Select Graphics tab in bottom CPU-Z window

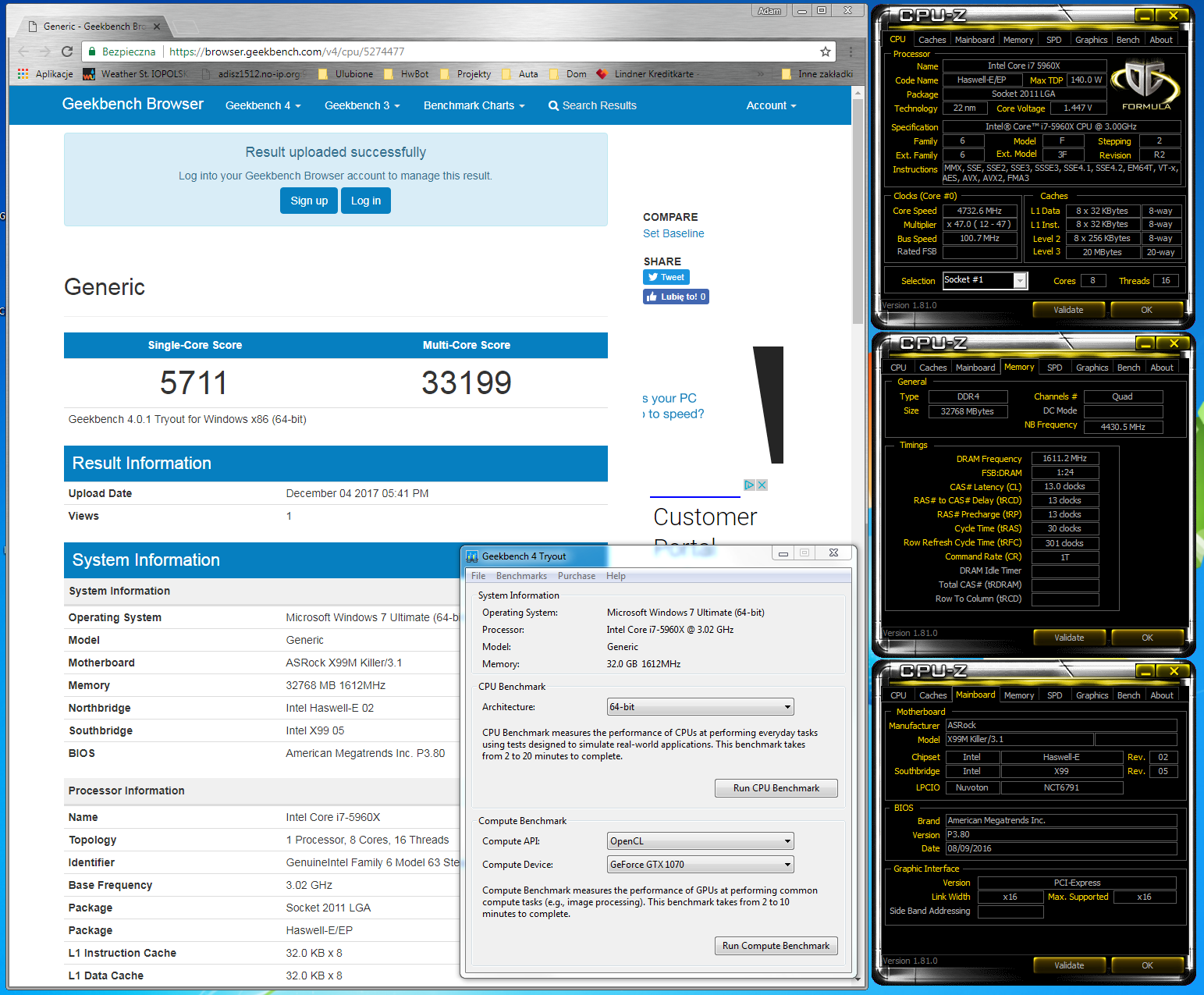coord(1092,695)
